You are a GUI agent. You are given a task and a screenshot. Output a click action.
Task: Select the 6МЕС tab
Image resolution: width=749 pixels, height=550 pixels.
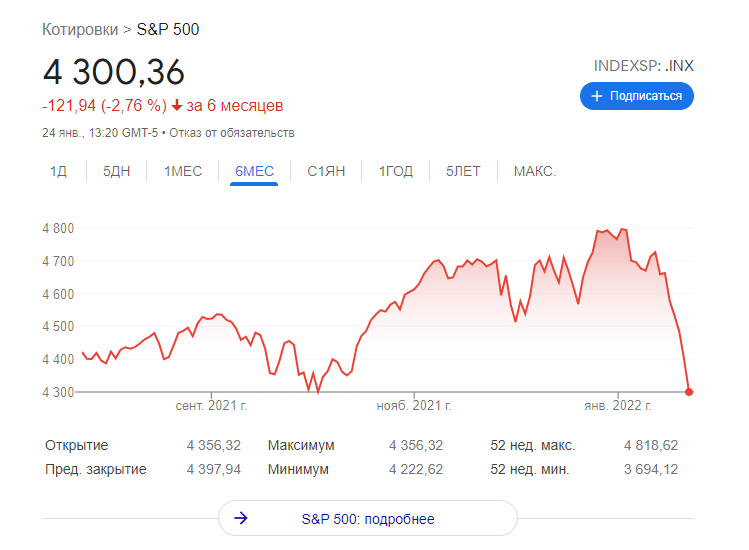coord(254,172)
